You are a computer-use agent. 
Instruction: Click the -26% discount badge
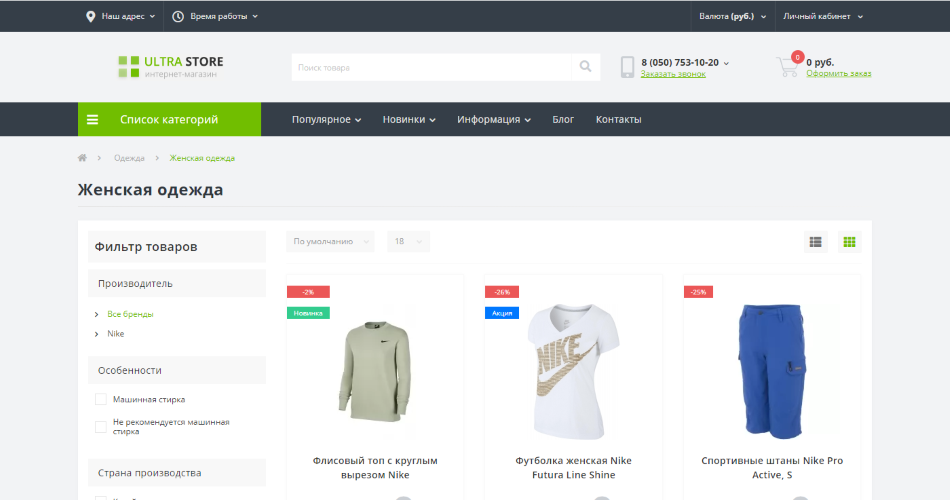[x=502, y=292]
